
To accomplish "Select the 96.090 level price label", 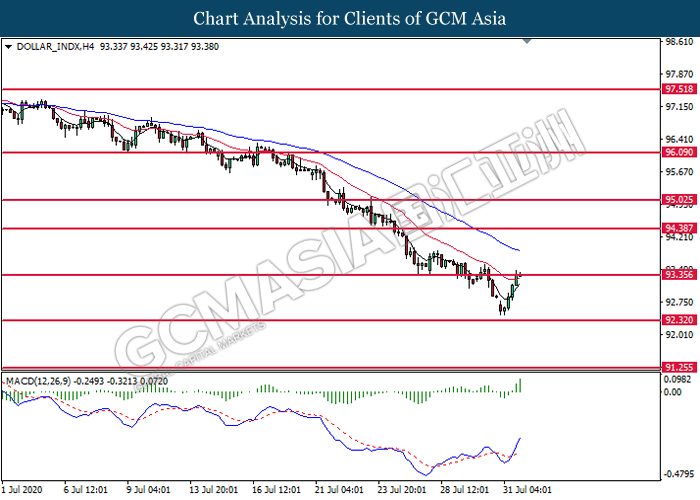I will pyautogui.click(x=679, y=152).
